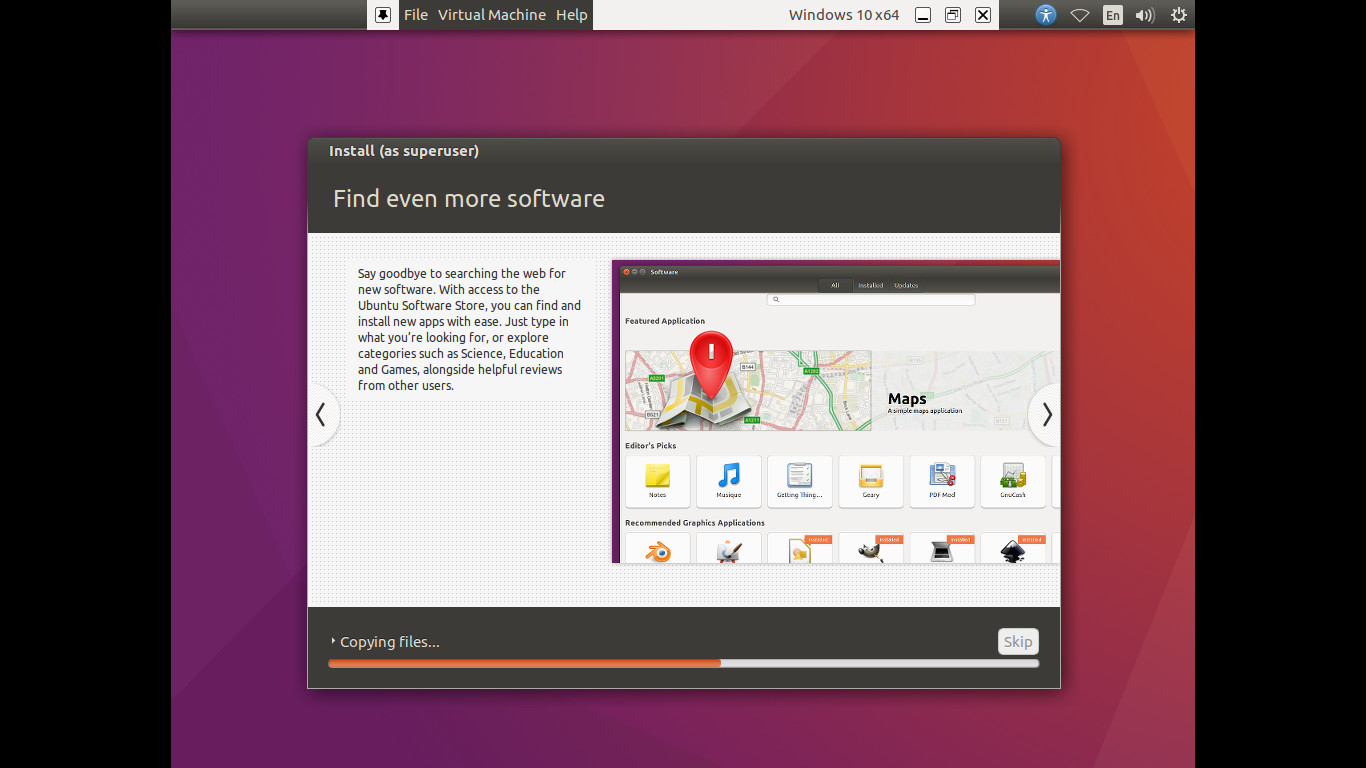Viewport: 1366px width, 768px height.
Task: Click the pin icon in VM toolbar
Action: point(383,15)
